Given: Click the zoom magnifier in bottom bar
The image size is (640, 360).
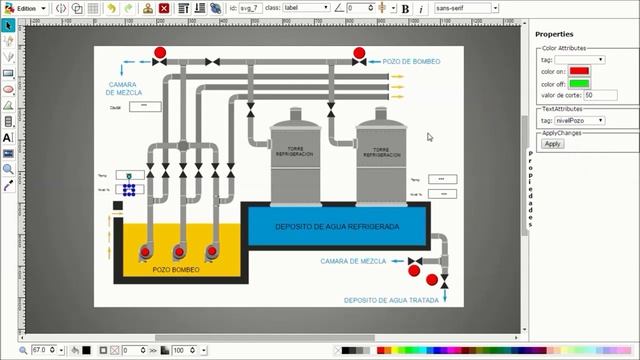Looking at the screenshot, I should coord(23,350).
